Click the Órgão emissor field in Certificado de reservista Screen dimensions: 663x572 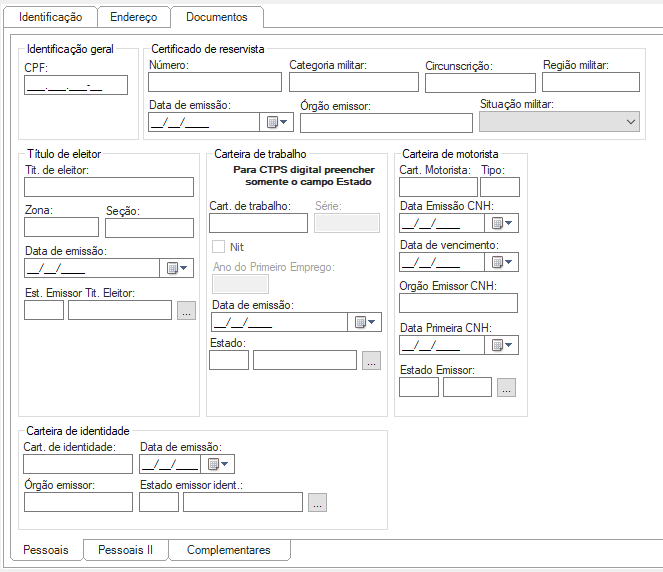point(385,123)
